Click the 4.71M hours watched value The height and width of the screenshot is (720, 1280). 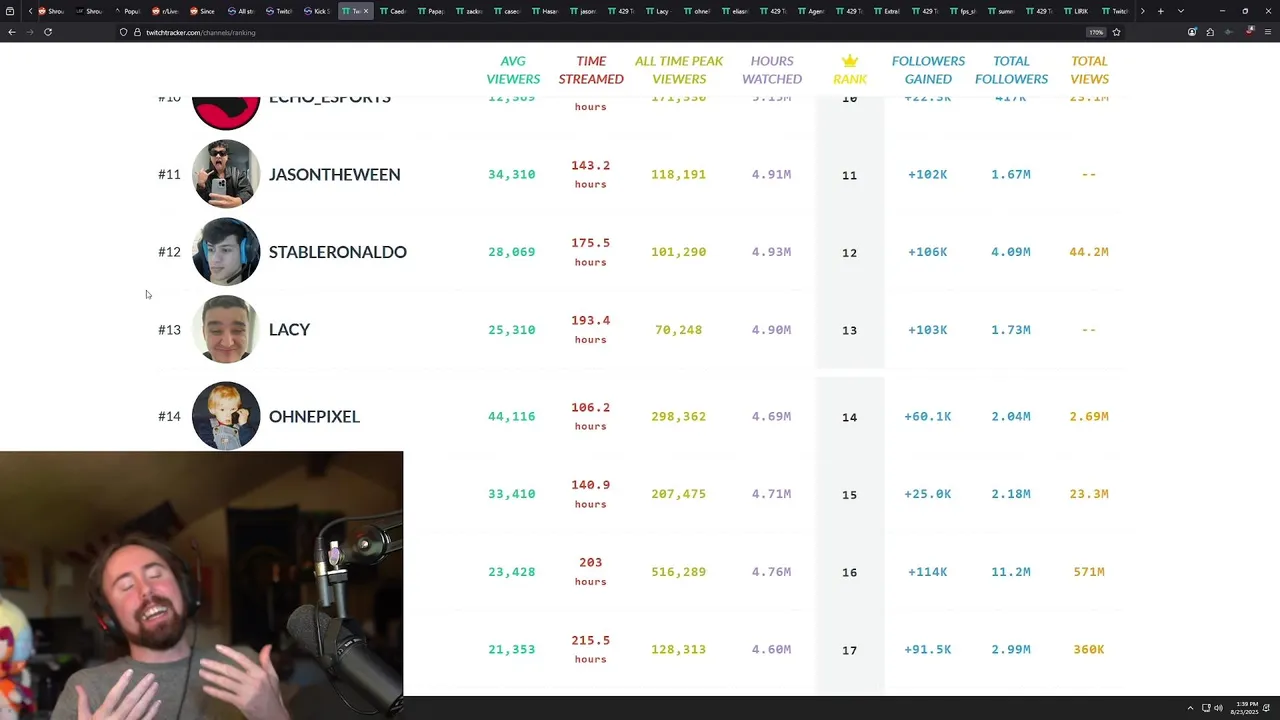(x=771, y=494)
